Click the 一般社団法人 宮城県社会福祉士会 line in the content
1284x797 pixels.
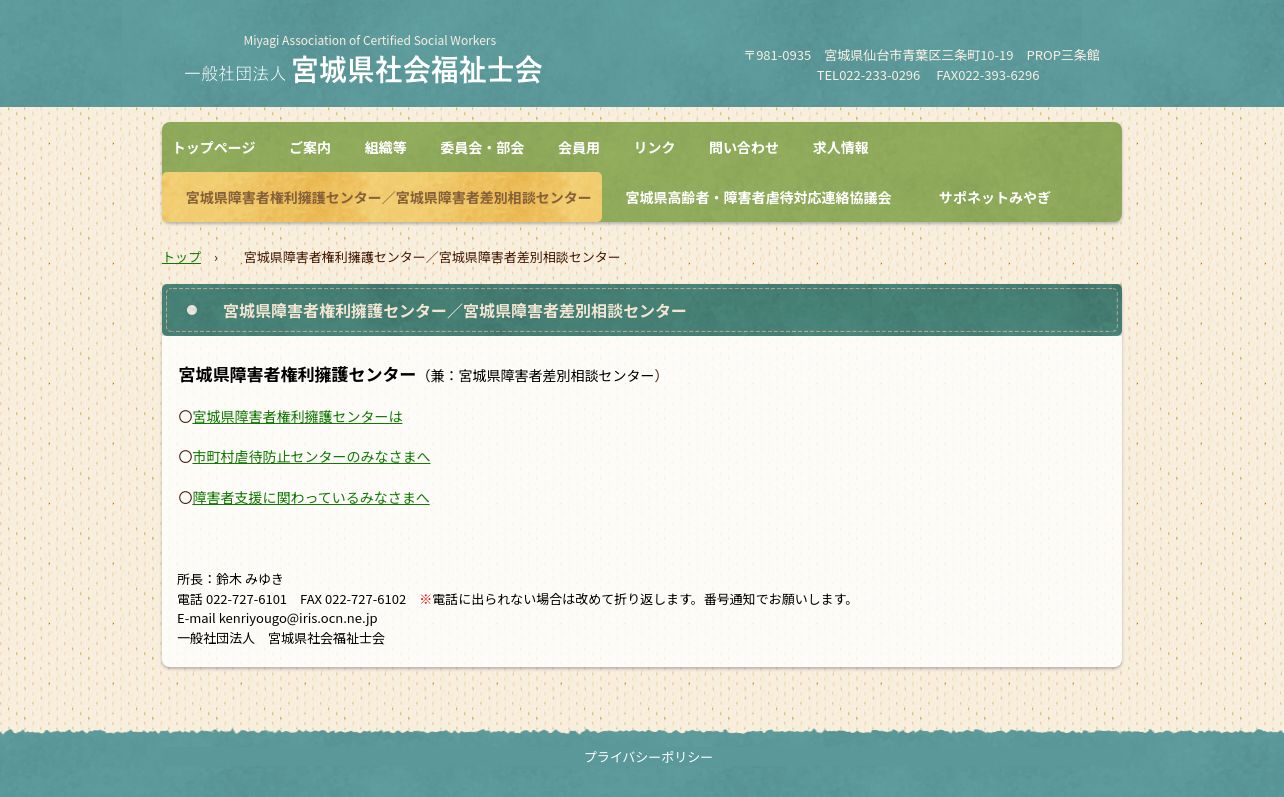click(281, 638)
